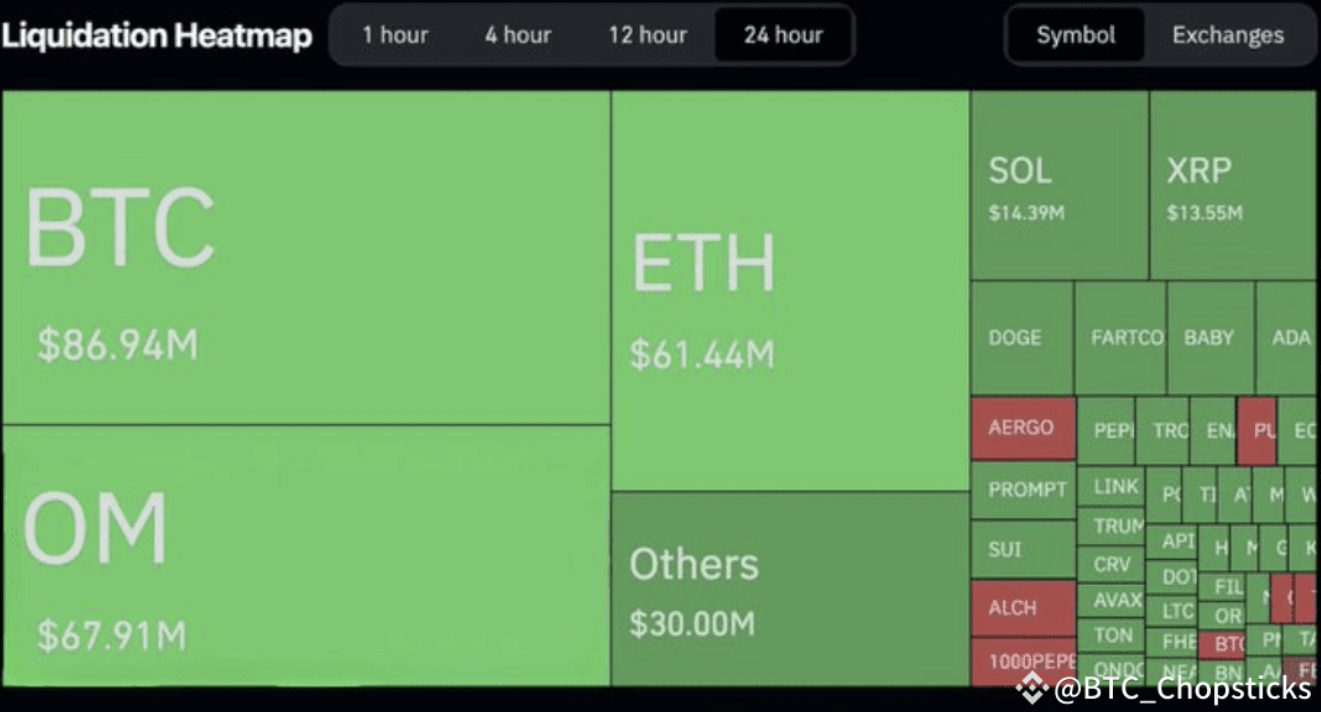
Task: Click the SUI heatmap tile
Action: point(1023,550)
